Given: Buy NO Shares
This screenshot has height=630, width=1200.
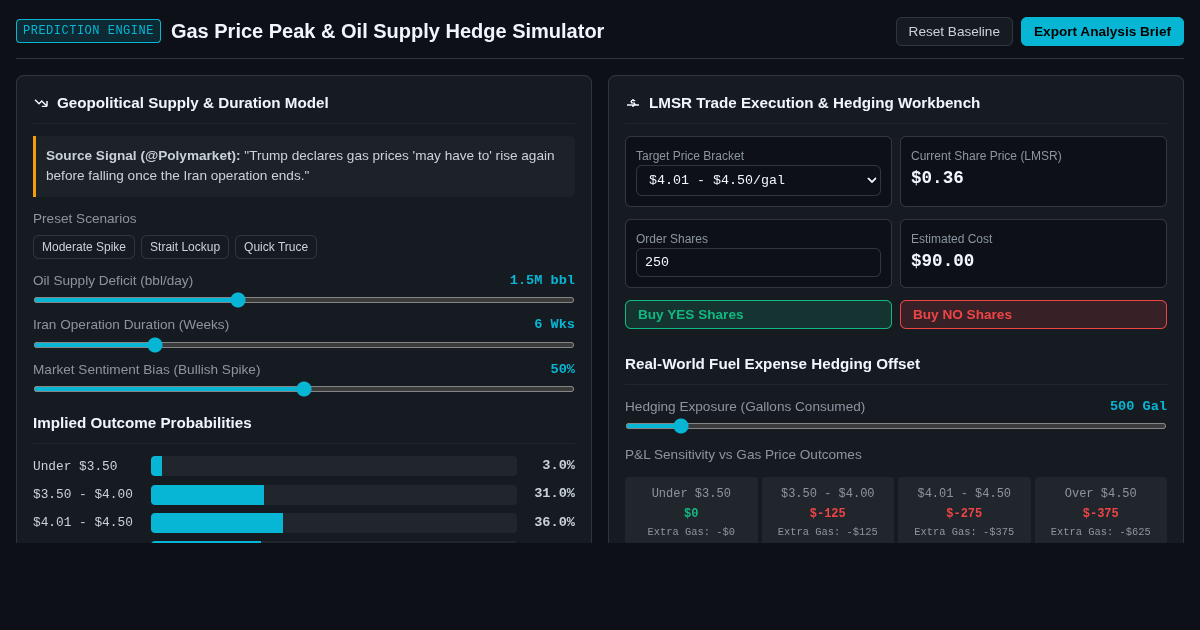Looking at the screenshot, I should click(1033, 314).
